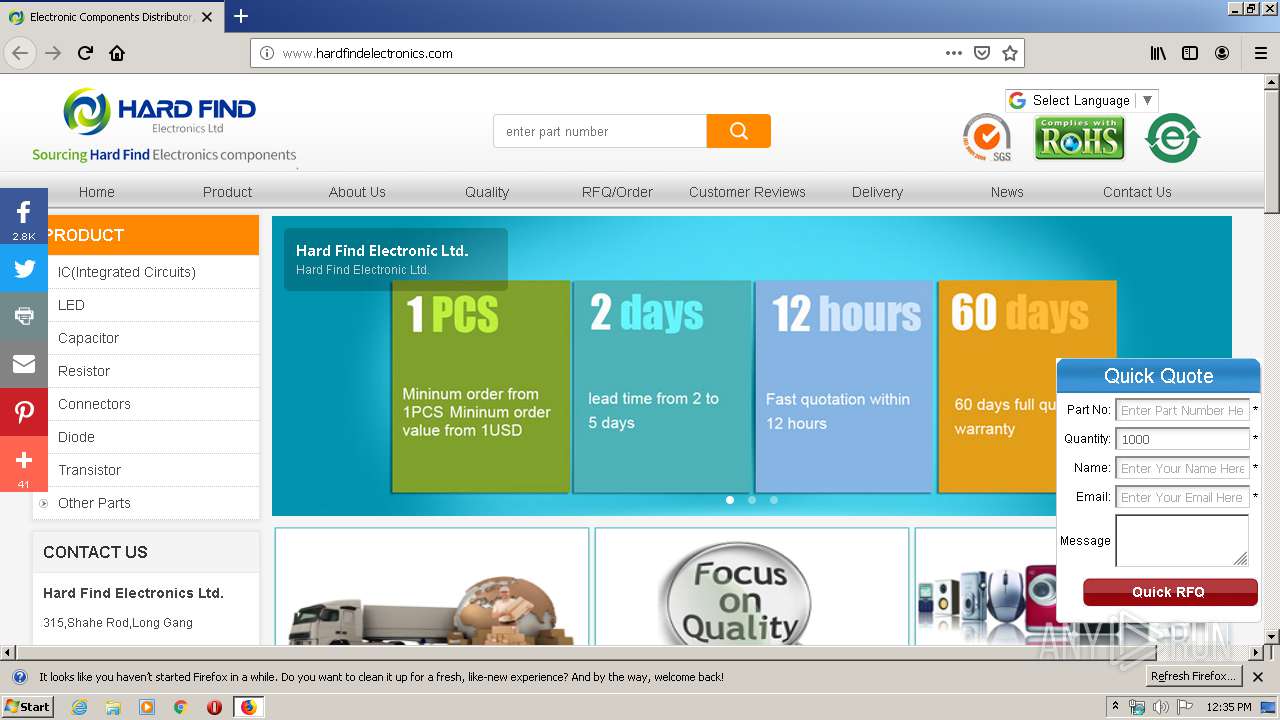The height and width of the screenshot is (720, 1280).
Task: Toggle Firefox sidebar view icon
Action: (x=1190, y=53)
